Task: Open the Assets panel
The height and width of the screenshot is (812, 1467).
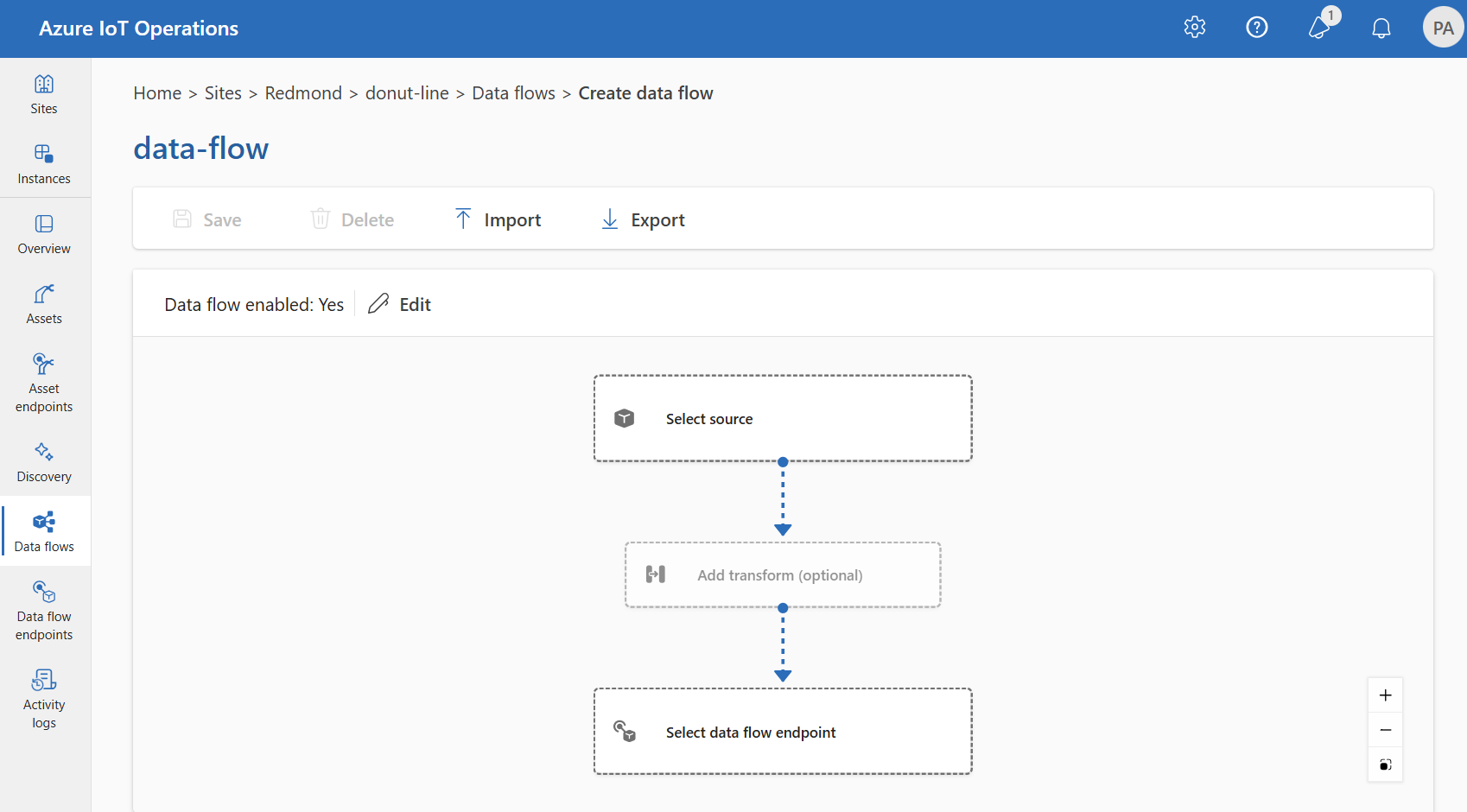Action: (43, 302)
